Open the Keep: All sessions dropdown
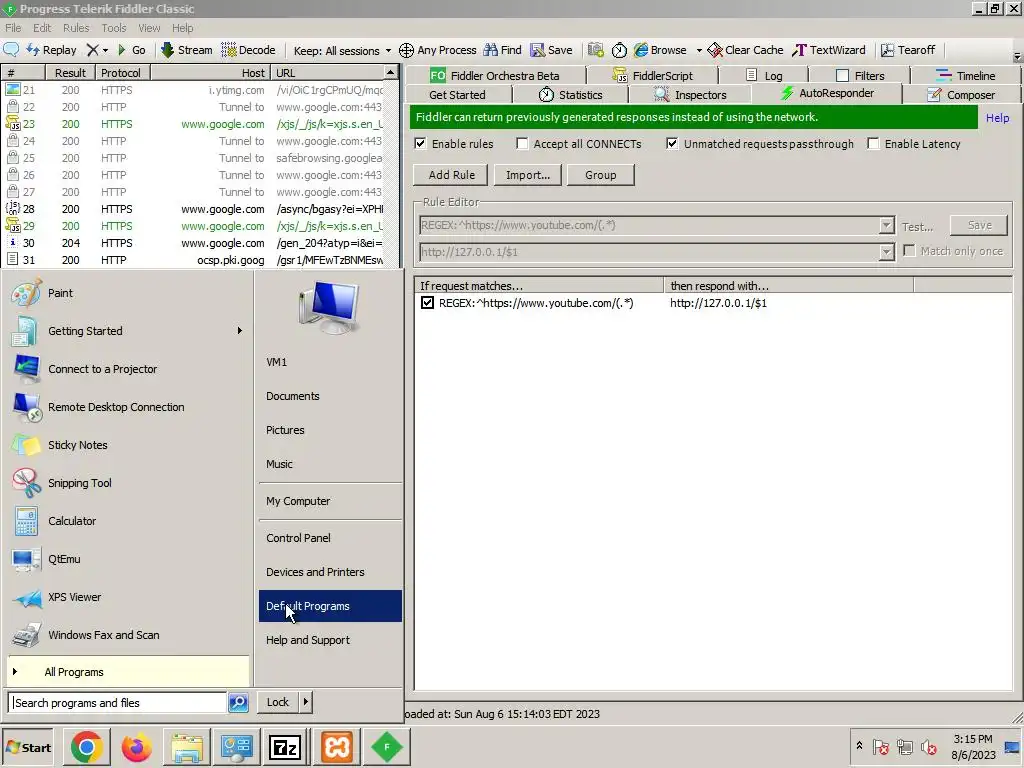This screenshot has height=768, width=1024. coord(342,50)
